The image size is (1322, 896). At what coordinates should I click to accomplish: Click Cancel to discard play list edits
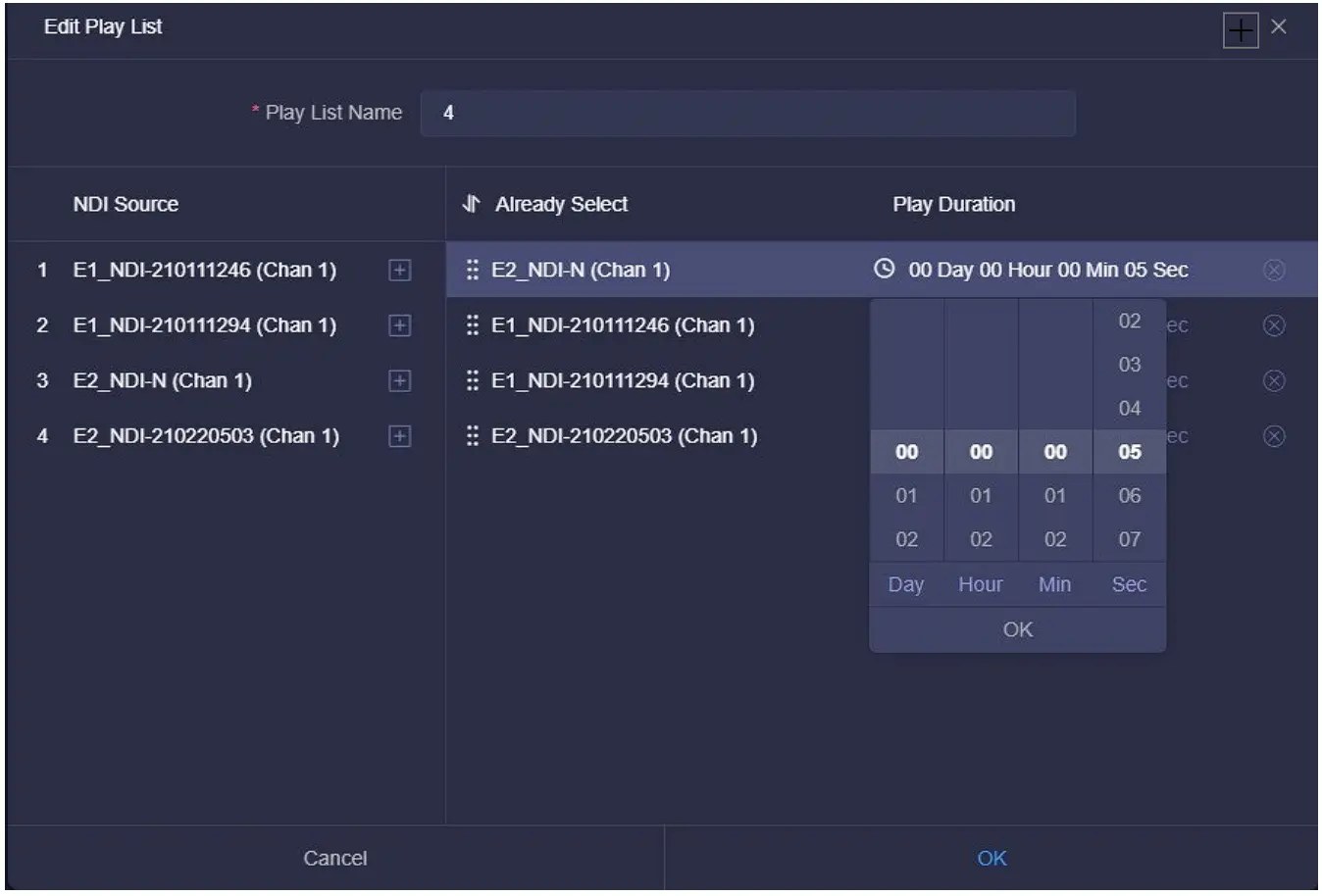click(x=334, y=858)
